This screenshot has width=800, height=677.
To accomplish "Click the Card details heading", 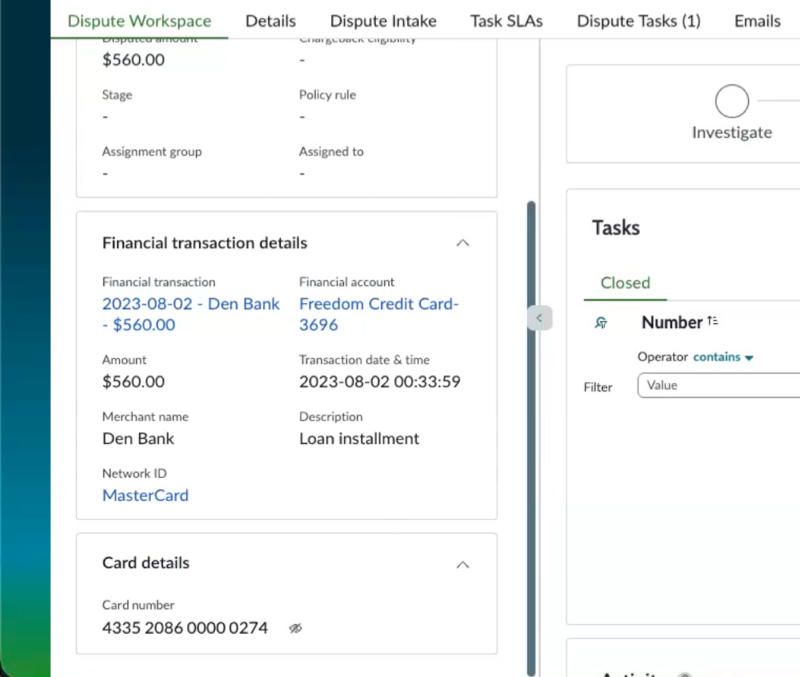I will (146, 563).
